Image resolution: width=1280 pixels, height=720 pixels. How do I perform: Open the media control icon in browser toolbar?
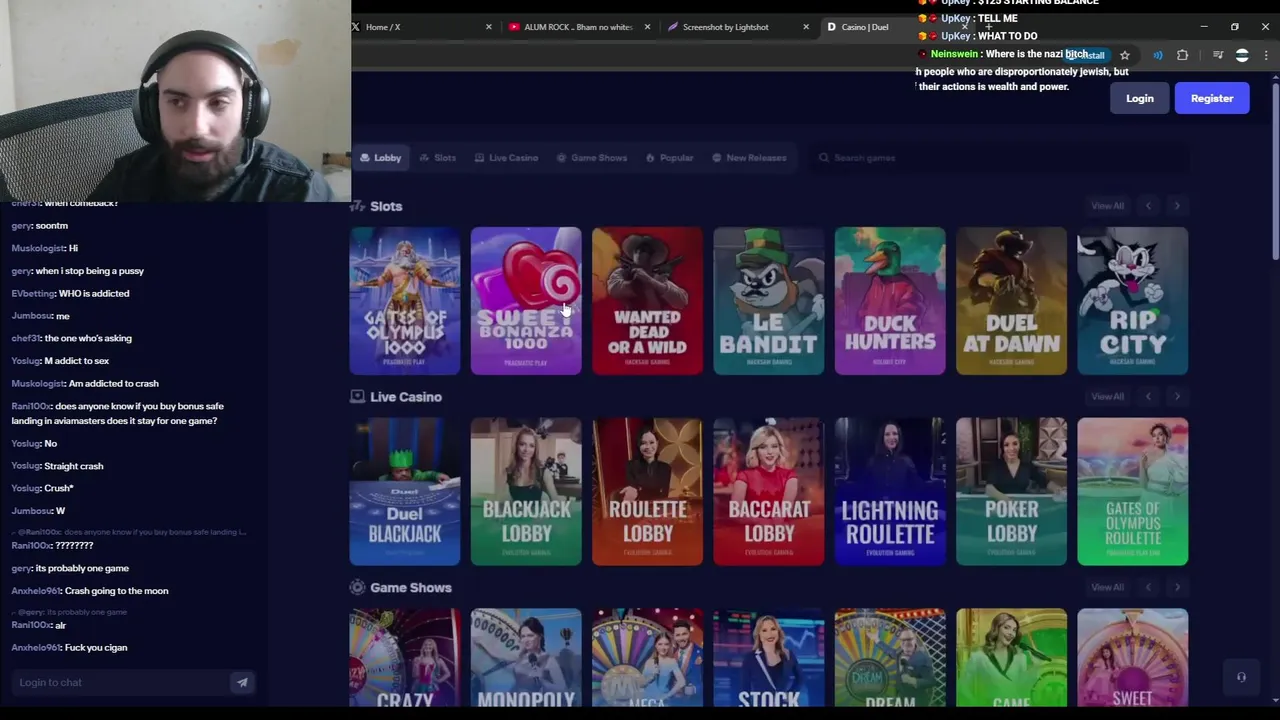pyautogui.click(x=1217, y=55)
